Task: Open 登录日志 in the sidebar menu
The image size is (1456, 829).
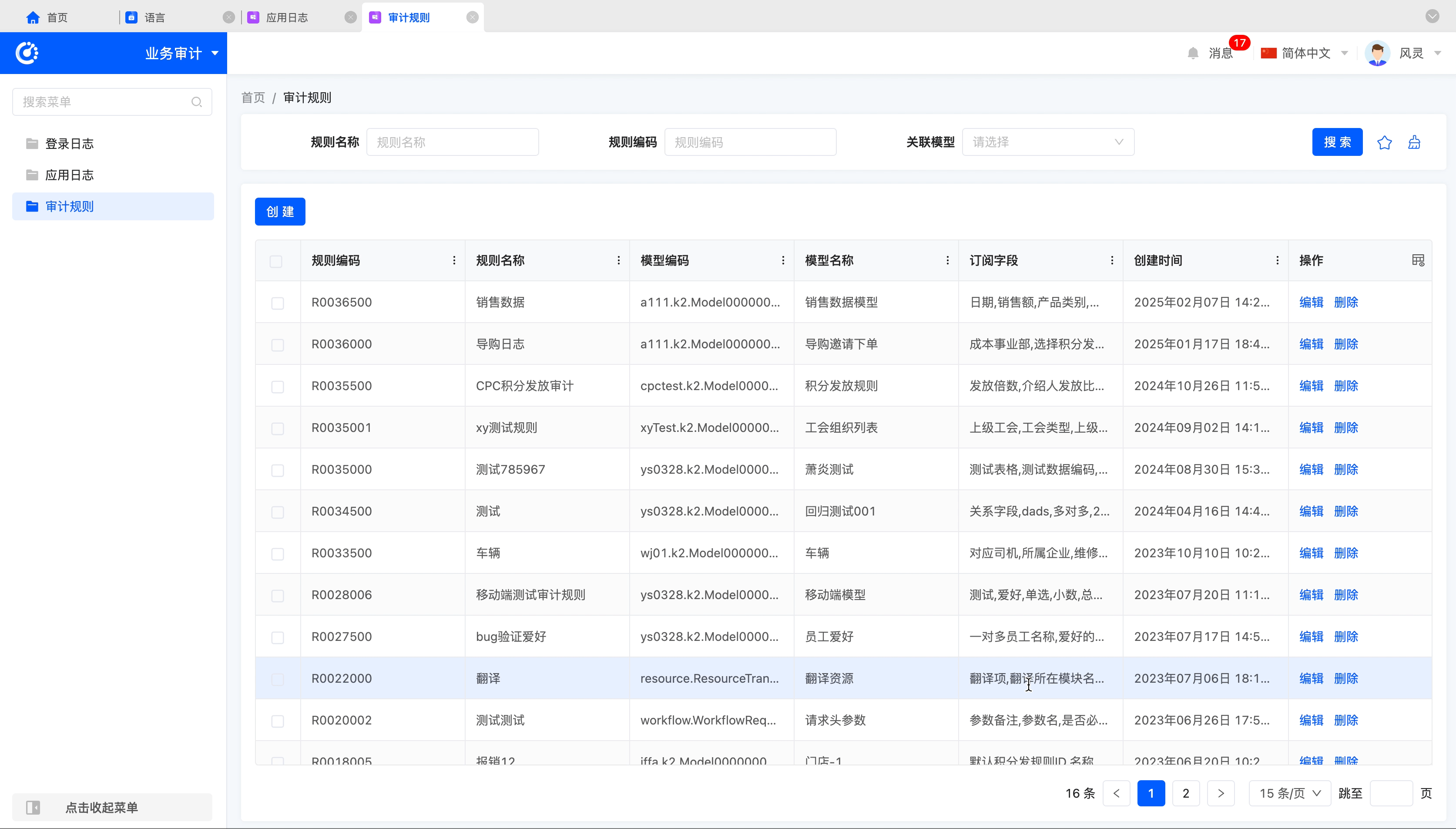Action: point(70,144)
